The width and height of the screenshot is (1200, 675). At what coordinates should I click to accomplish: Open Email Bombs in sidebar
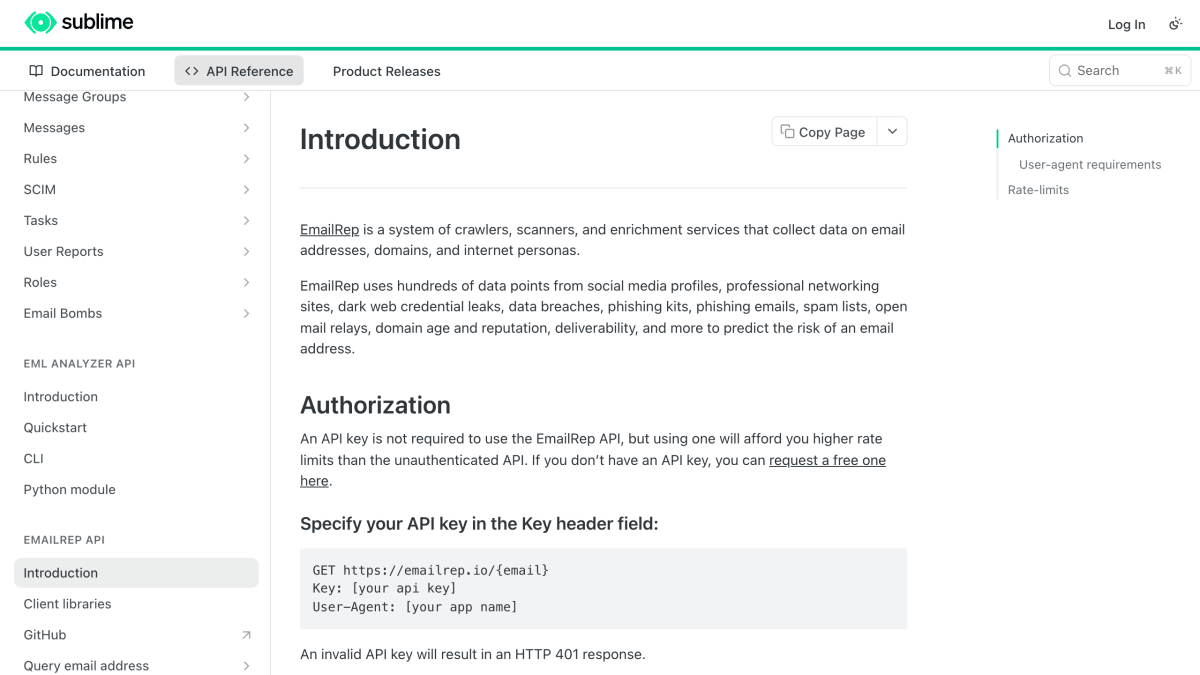(136, 314)
